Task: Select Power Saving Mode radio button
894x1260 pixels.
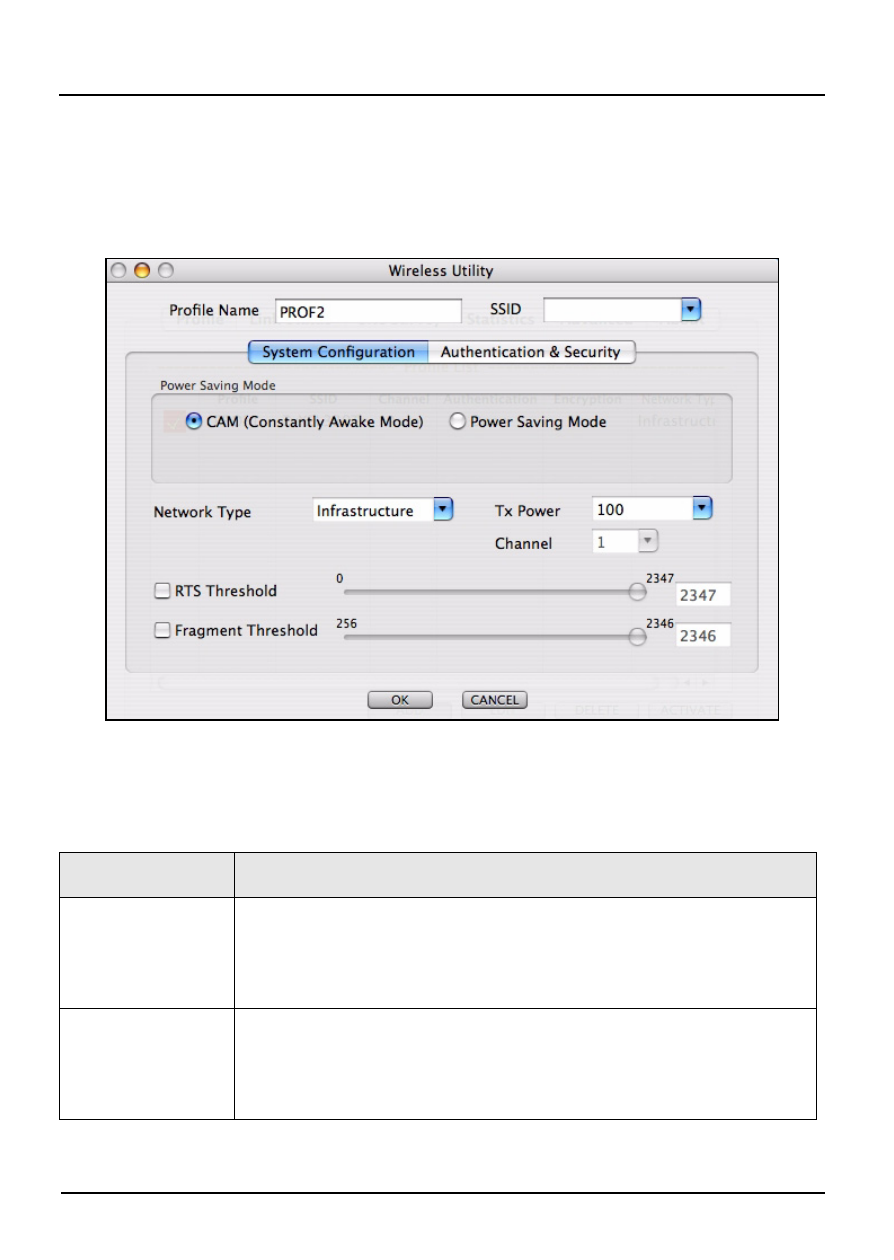Action: tap(458, 422)
